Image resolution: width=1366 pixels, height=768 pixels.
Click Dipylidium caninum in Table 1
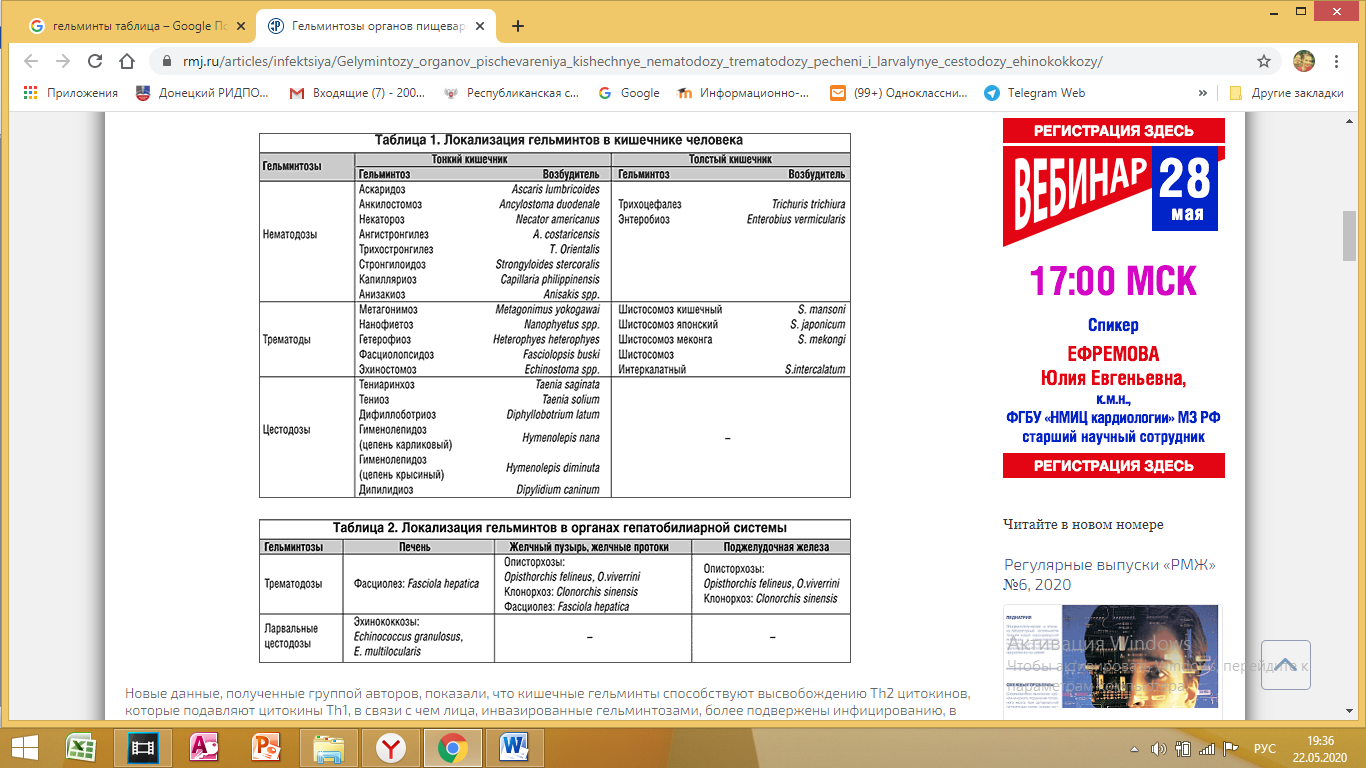(558, 490)
